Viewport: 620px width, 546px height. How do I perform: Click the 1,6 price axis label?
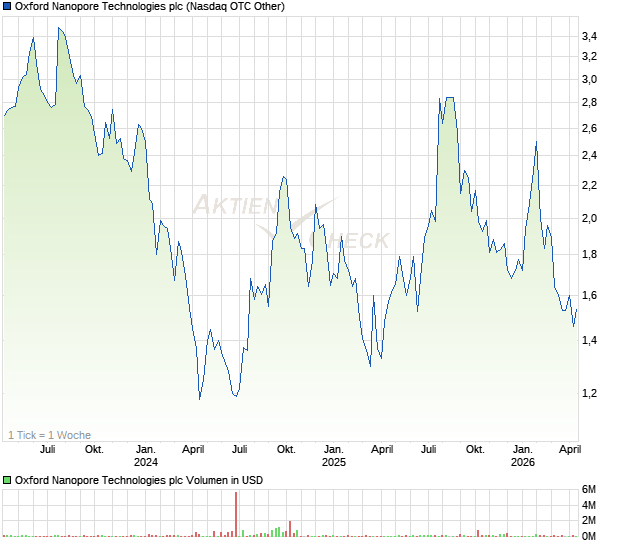(x=589, y=295)
